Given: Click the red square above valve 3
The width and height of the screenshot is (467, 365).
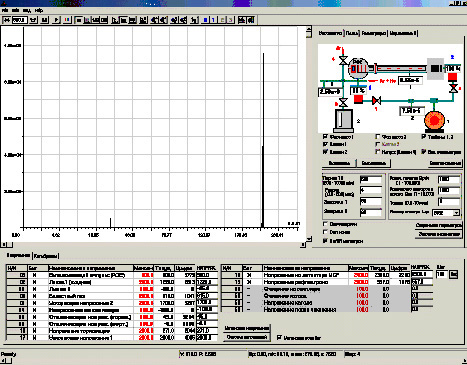Looking at the screenshot, I should pyautogui.click(x=452, y=77).
